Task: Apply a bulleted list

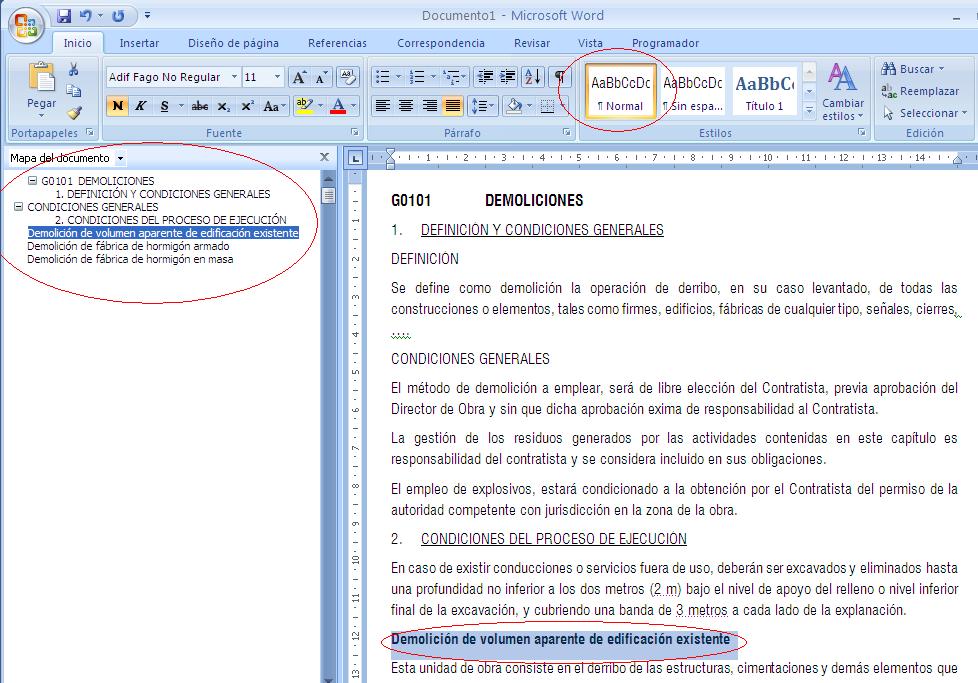Action: coord(382,77)
